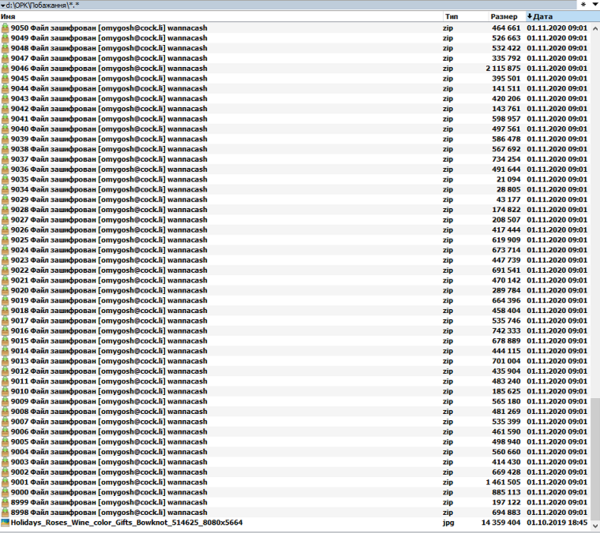The image size is (600, 533).
Task: Click the archive icon beside file 9018
Action: coord(5,311)
